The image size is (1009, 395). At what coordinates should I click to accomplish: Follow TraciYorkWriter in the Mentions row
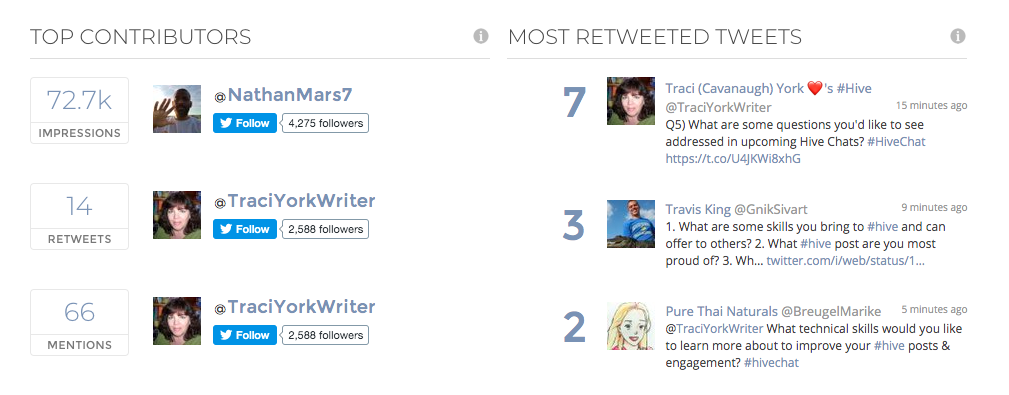coord(245,335)
